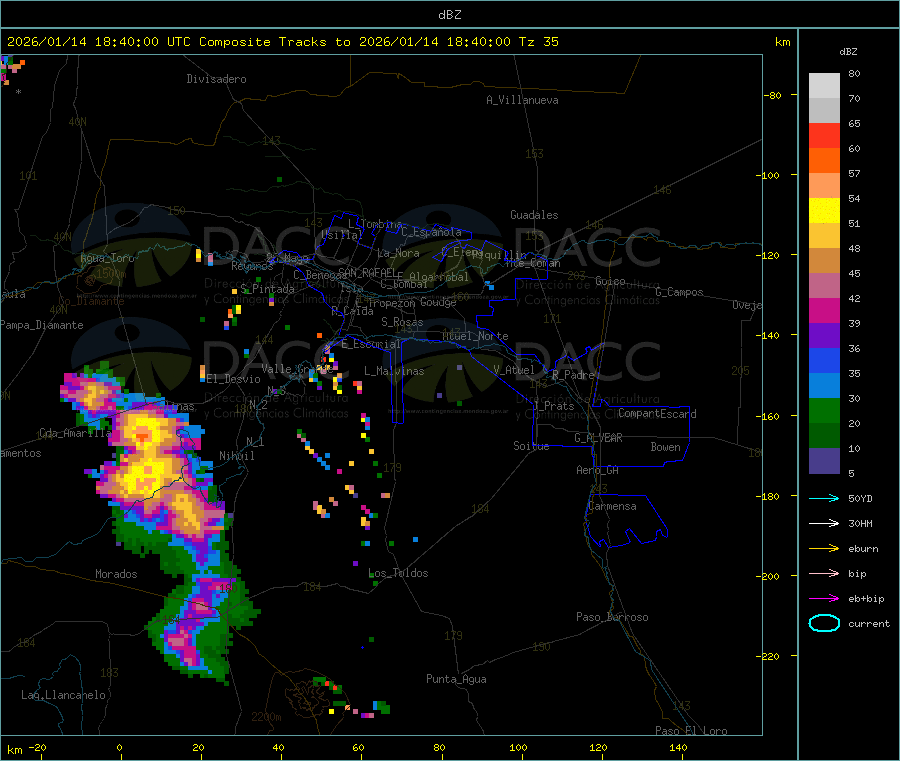
Task: Click the S_Pintada map label
Action: 267,289
